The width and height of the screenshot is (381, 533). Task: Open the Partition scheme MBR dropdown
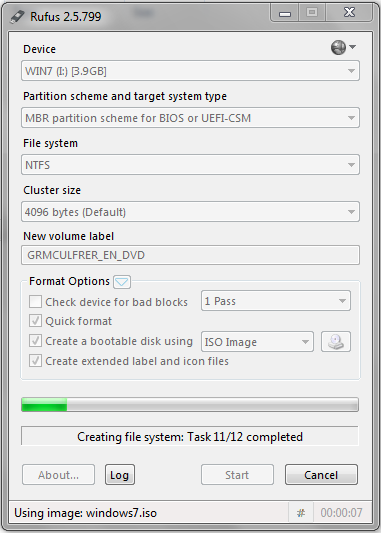coord(190,118)
